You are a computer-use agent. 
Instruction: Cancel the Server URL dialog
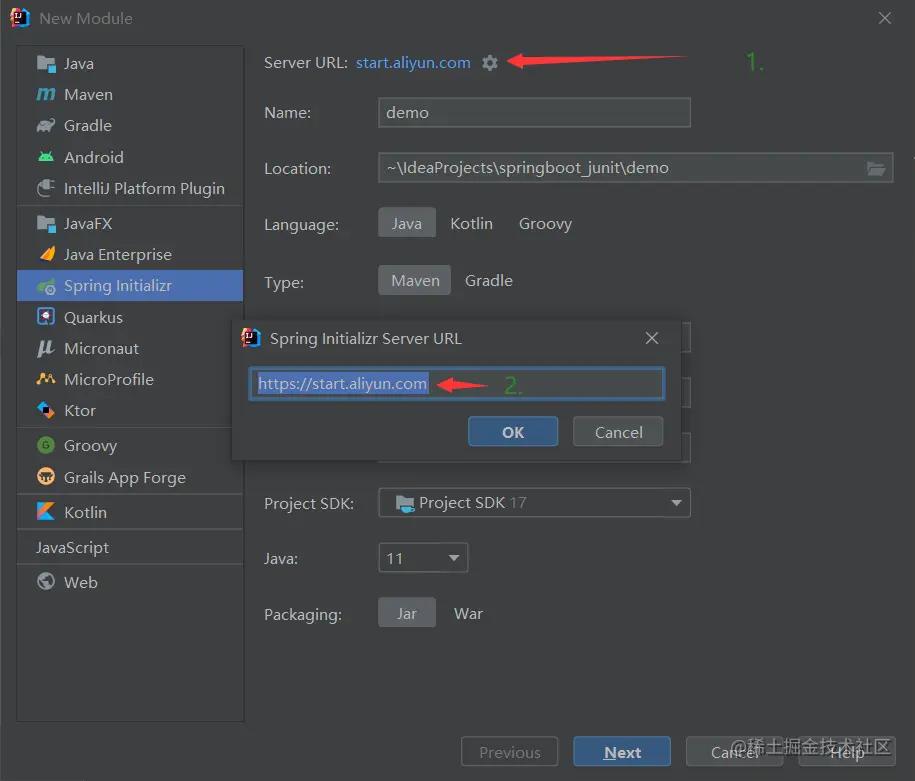(618, 432)
